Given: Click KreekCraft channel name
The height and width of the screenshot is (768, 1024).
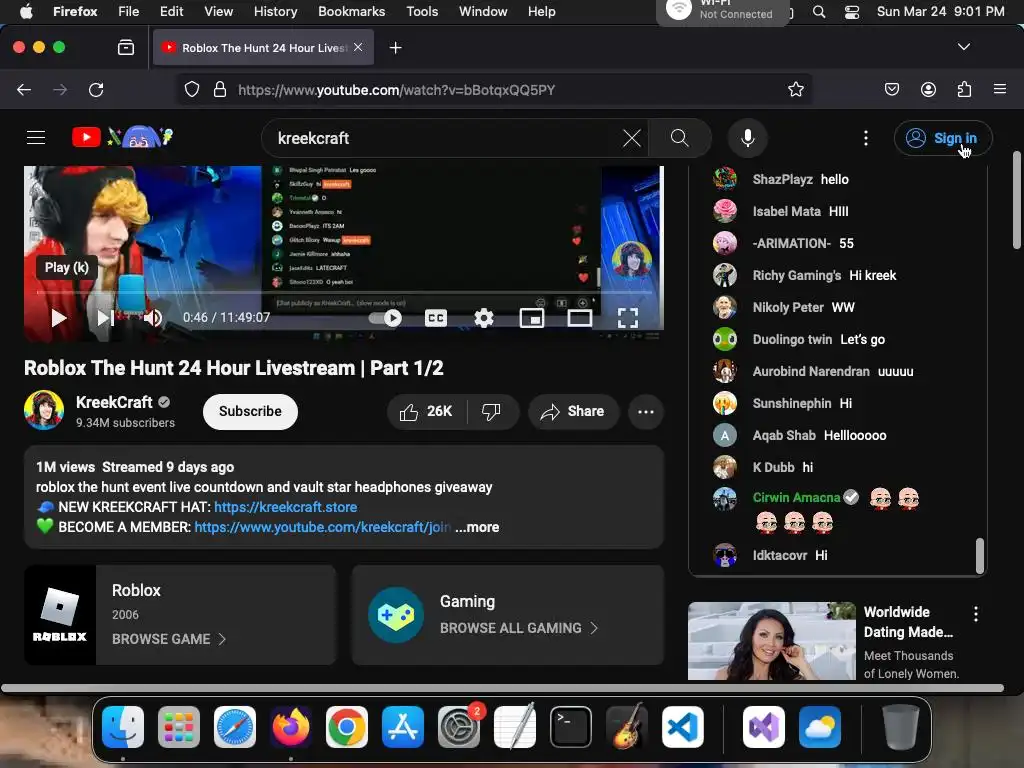Looking at the screenshot, I should tap(114, 402).
